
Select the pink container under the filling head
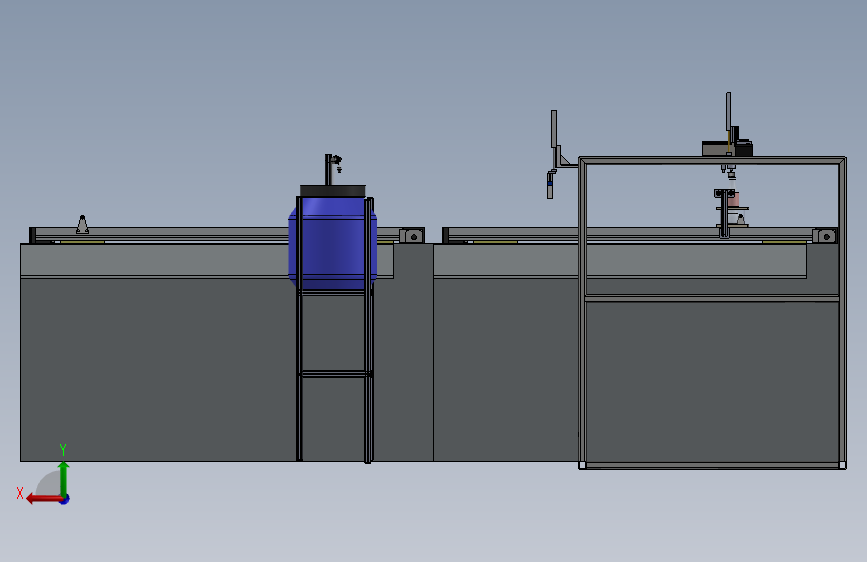[734, 199]
